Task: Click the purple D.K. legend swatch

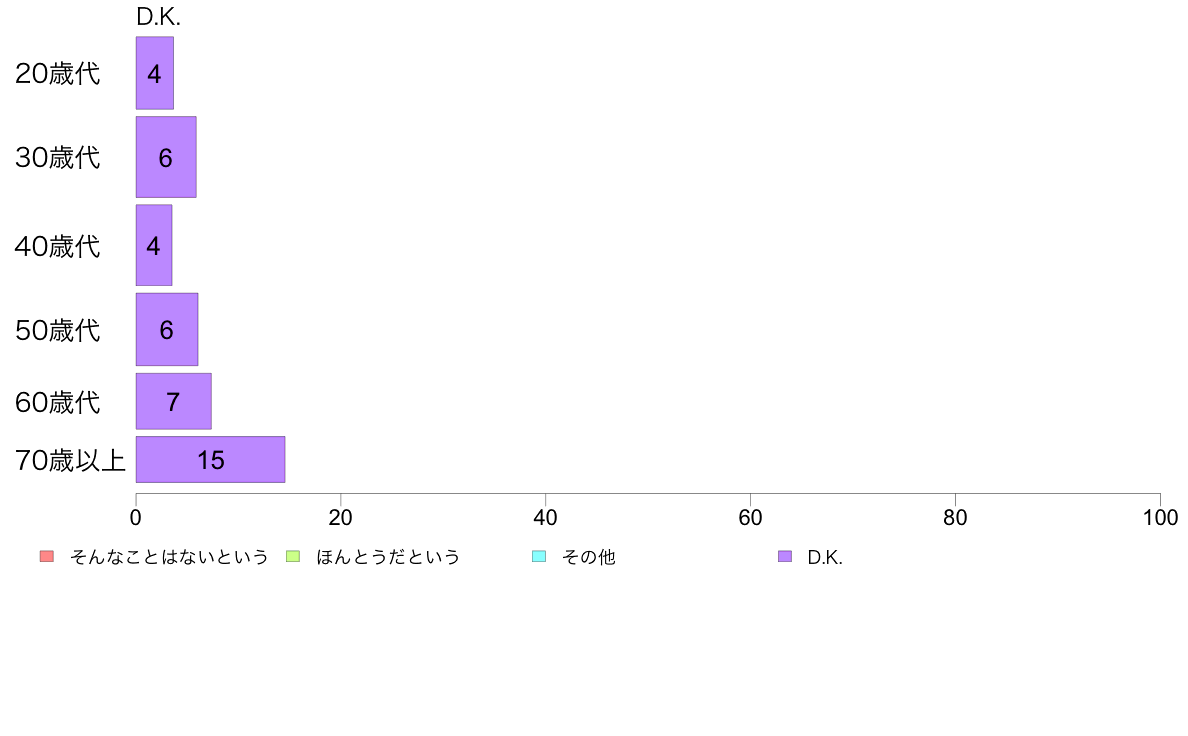Action: pyautogui.click(x=785, y=556)
